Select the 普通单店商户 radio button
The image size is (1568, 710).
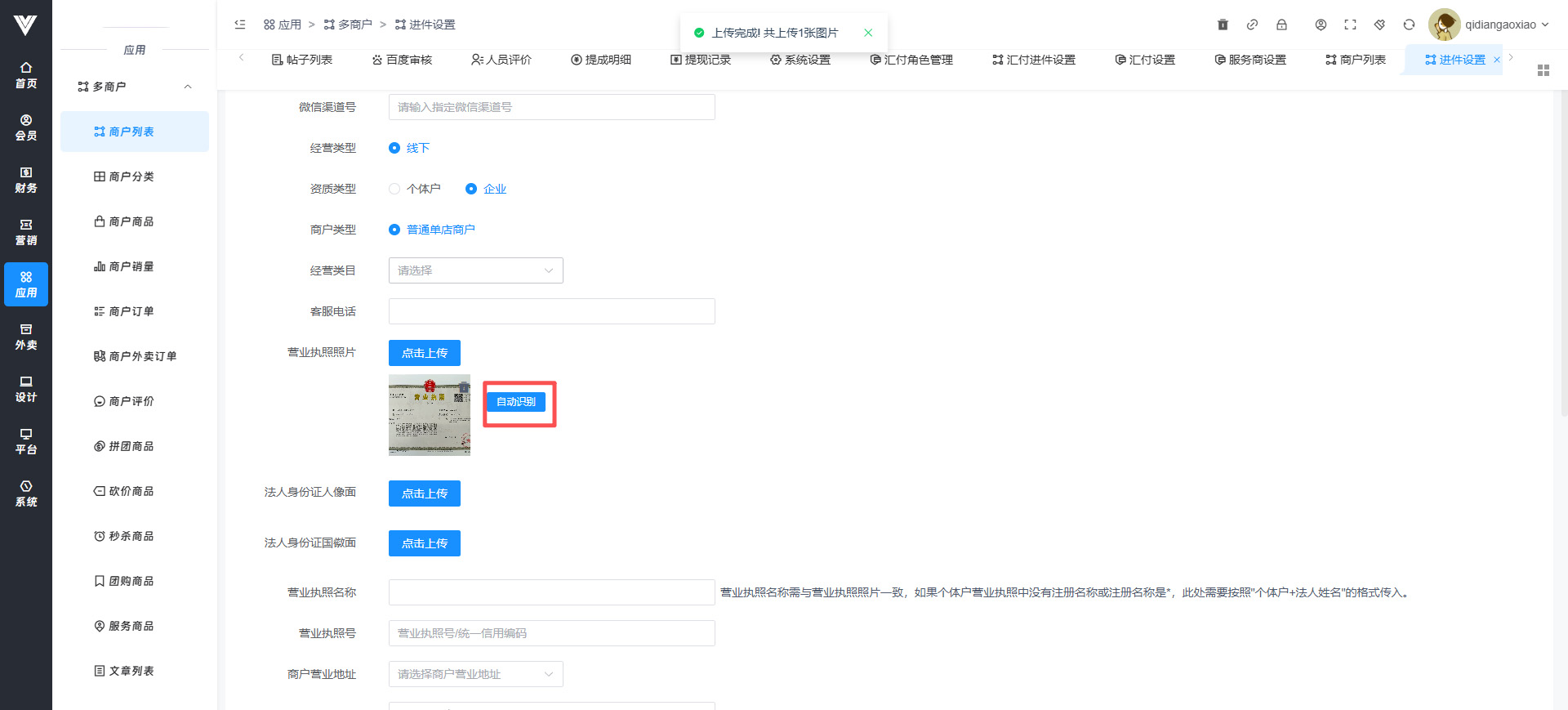[x=395, y=230]
